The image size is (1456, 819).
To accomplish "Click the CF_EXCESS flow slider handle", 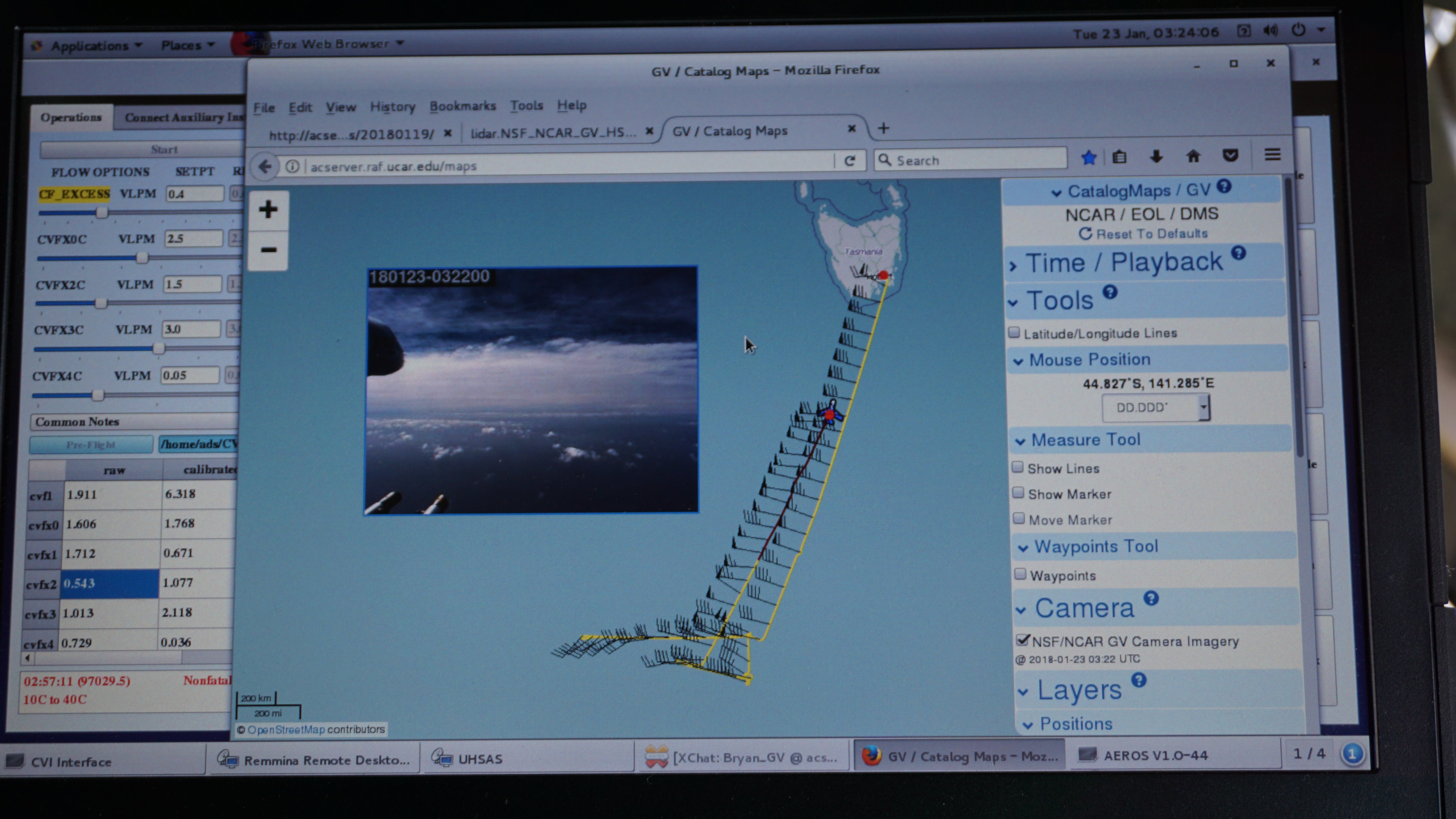I will click(102, 213).
